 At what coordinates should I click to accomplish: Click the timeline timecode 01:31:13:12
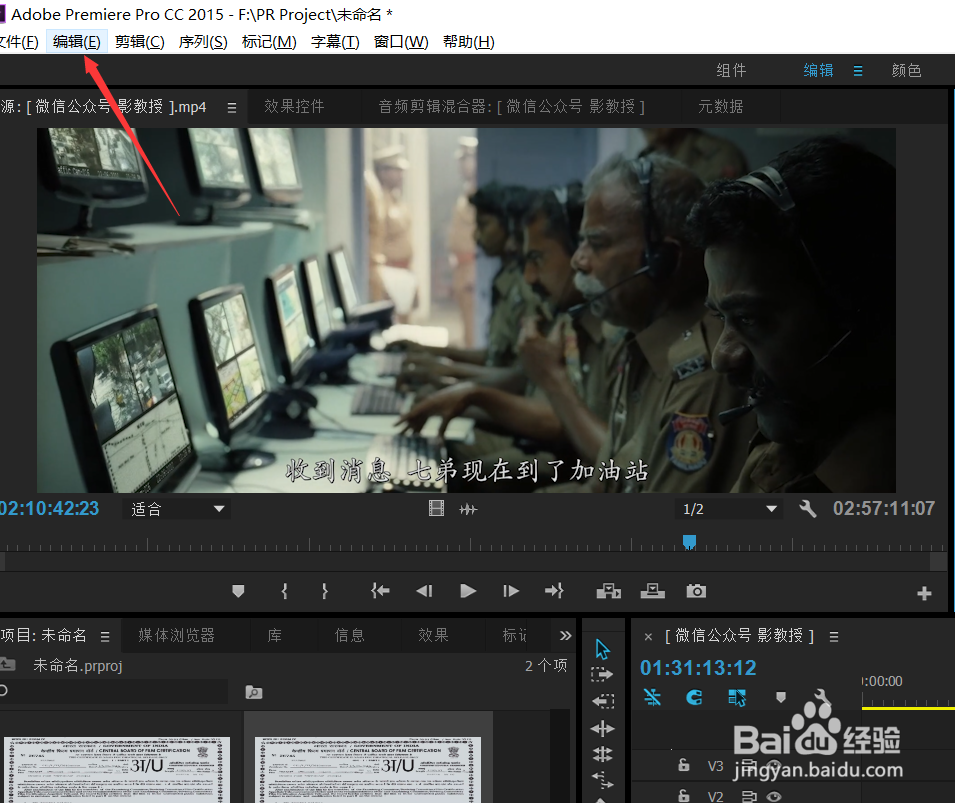point(698,668)
